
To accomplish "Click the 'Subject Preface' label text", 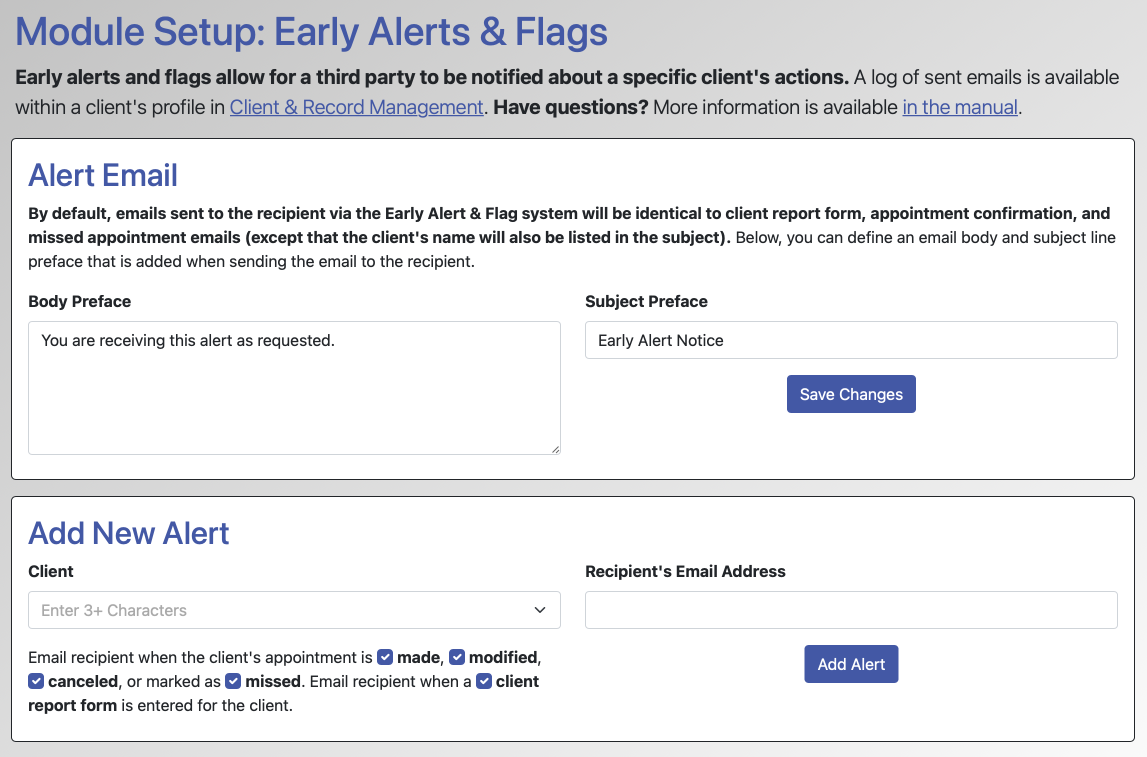I will coord(646,301).
